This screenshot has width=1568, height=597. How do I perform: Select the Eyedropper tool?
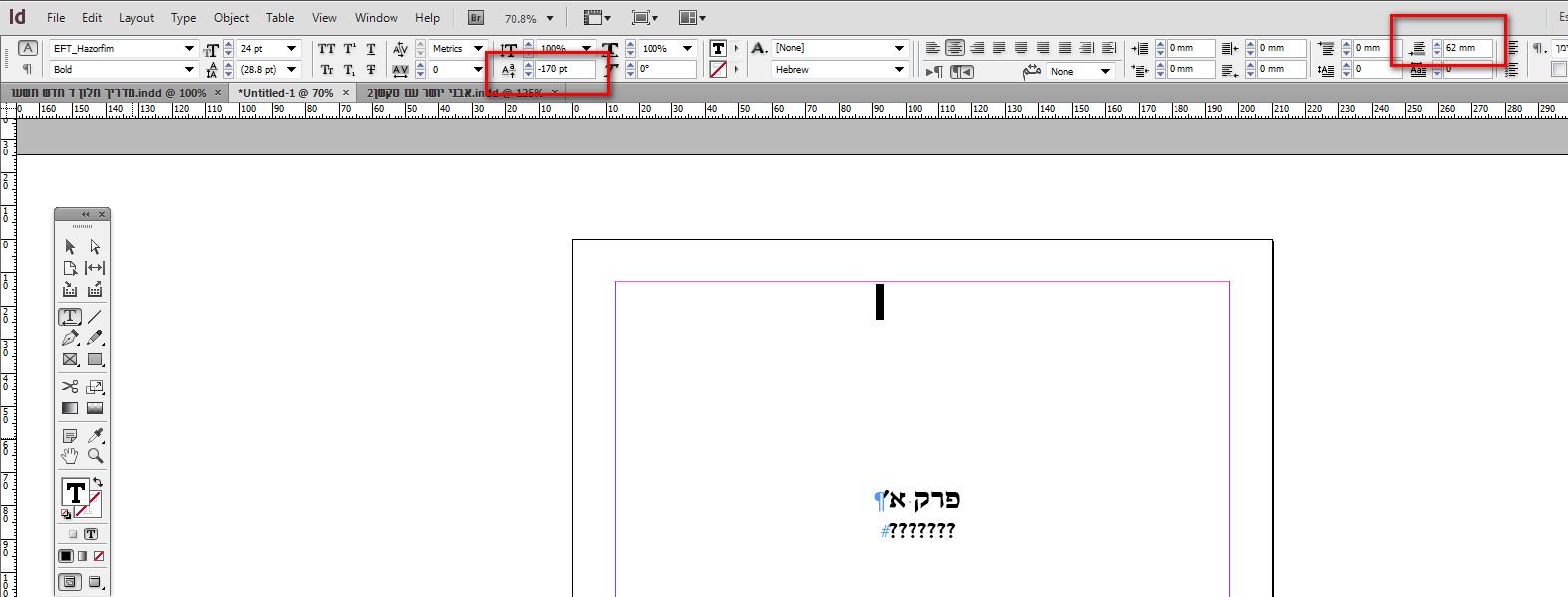click(x=95, y=435)
